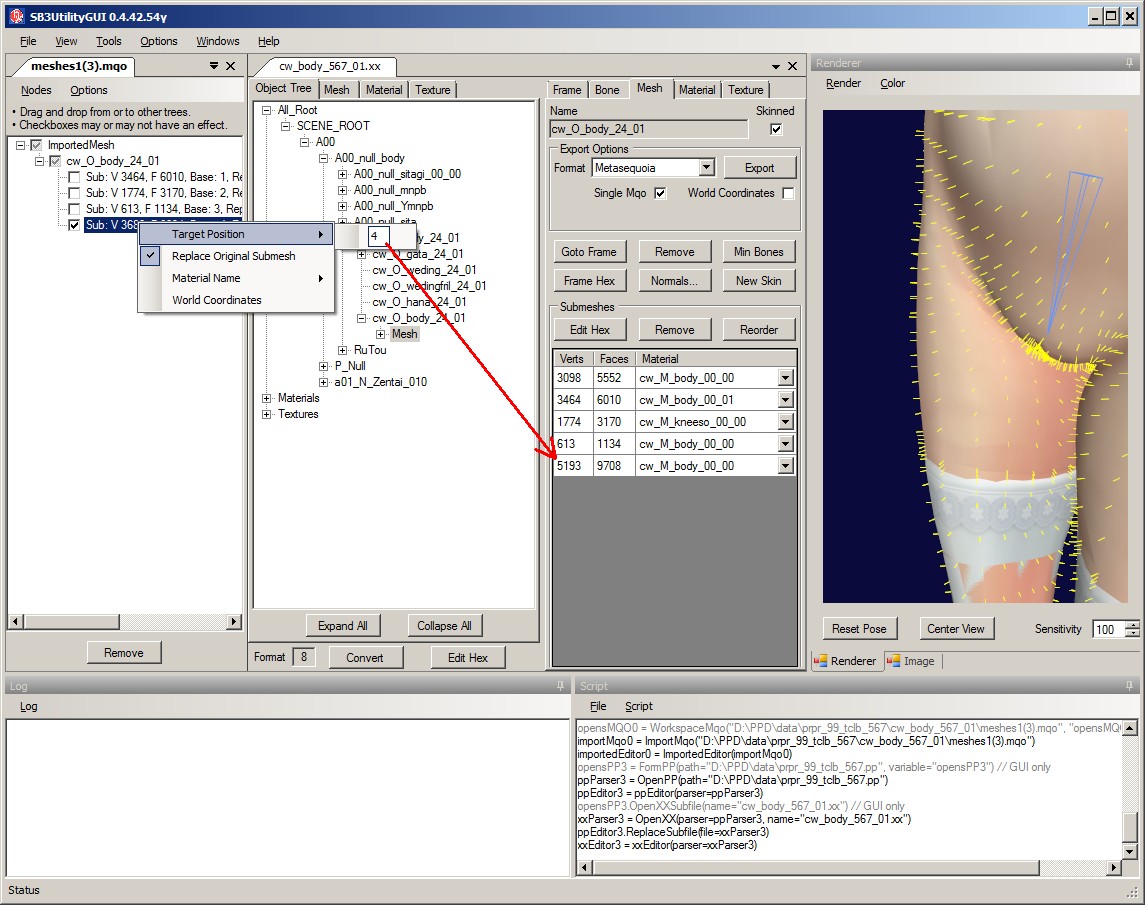The image size is (1145, 905).
Task: Click the Target Position number field
Action: point(386,236)
